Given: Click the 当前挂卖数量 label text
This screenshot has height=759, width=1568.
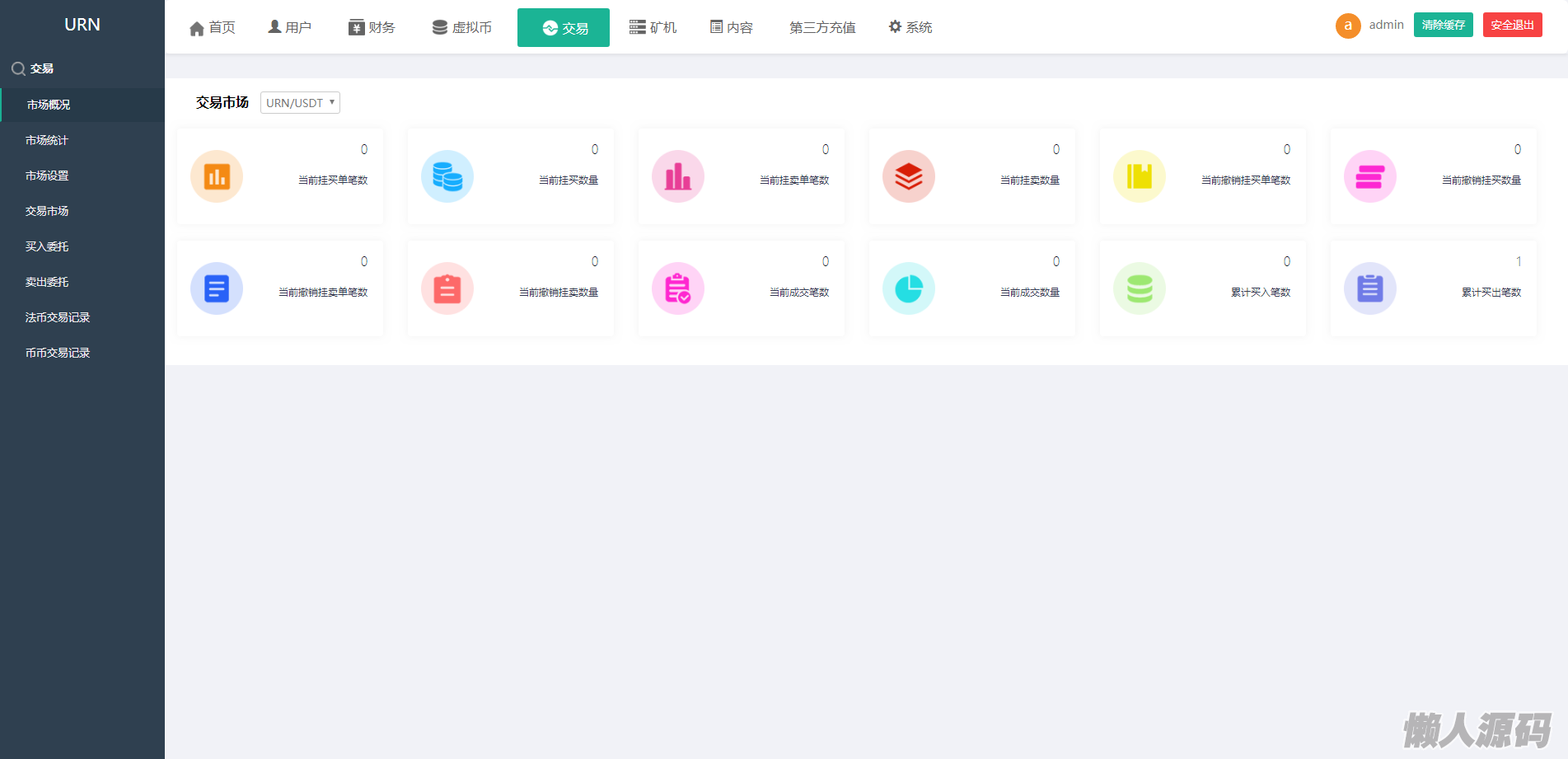Looking at the screenshot, I should pos(1030,180).
